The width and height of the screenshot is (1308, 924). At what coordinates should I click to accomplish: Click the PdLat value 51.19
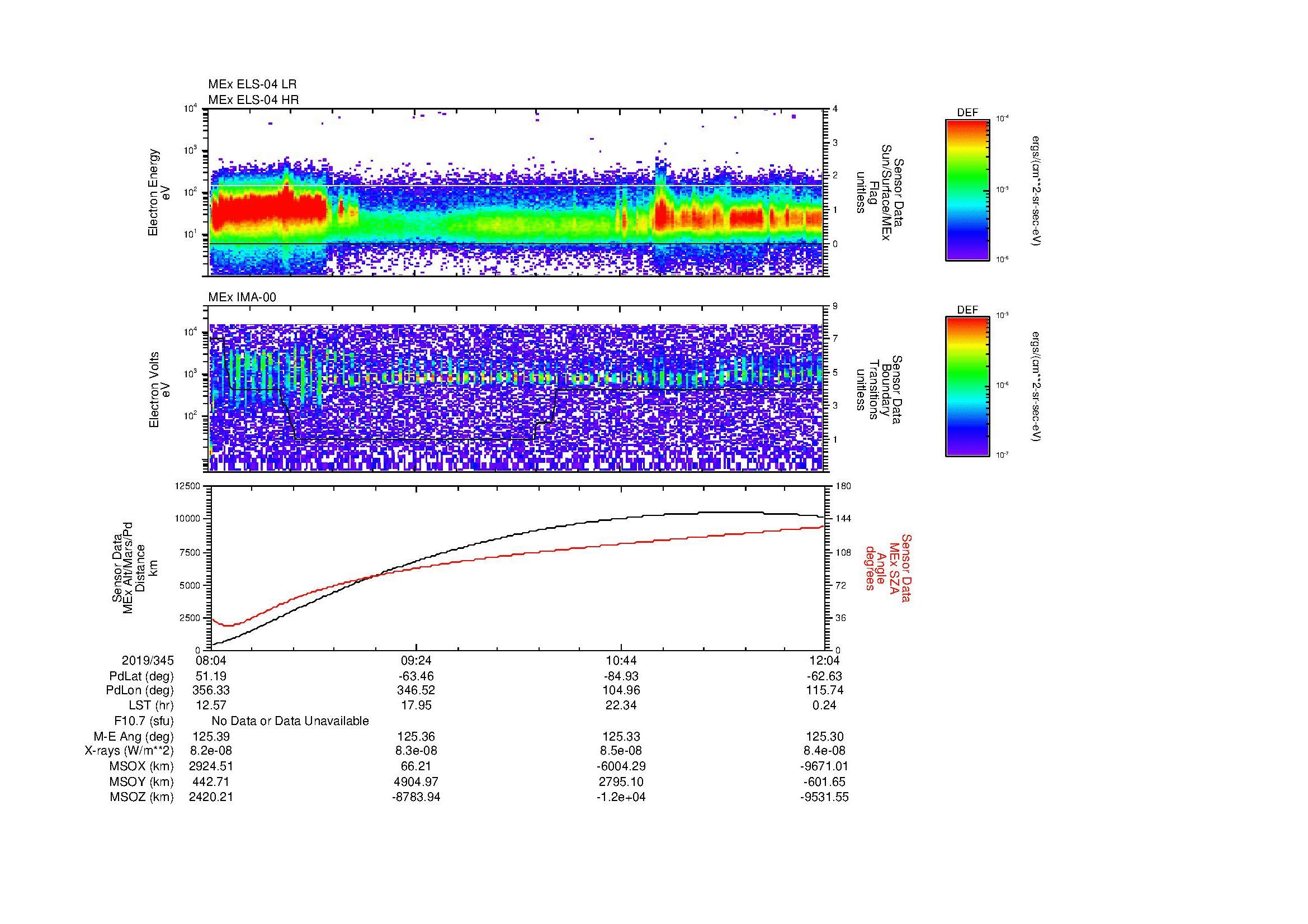click(211, 676)
